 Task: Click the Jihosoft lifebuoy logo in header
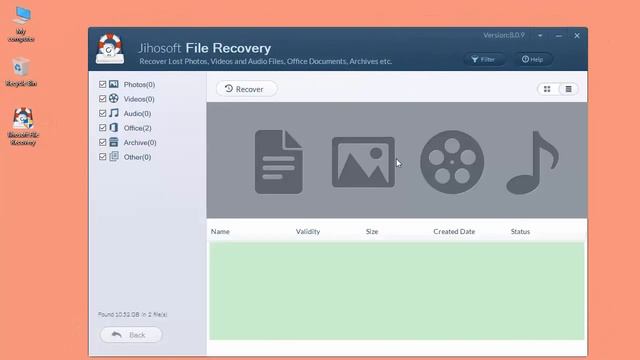110,49
